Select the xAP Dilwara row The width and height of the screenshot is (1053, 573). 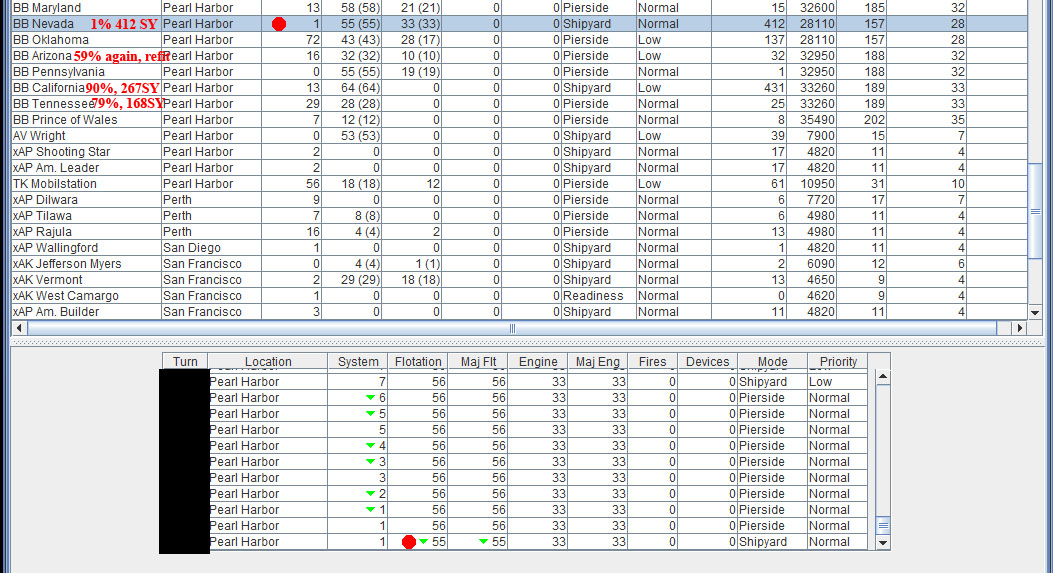pyautogui.click(x=520, y=200)
